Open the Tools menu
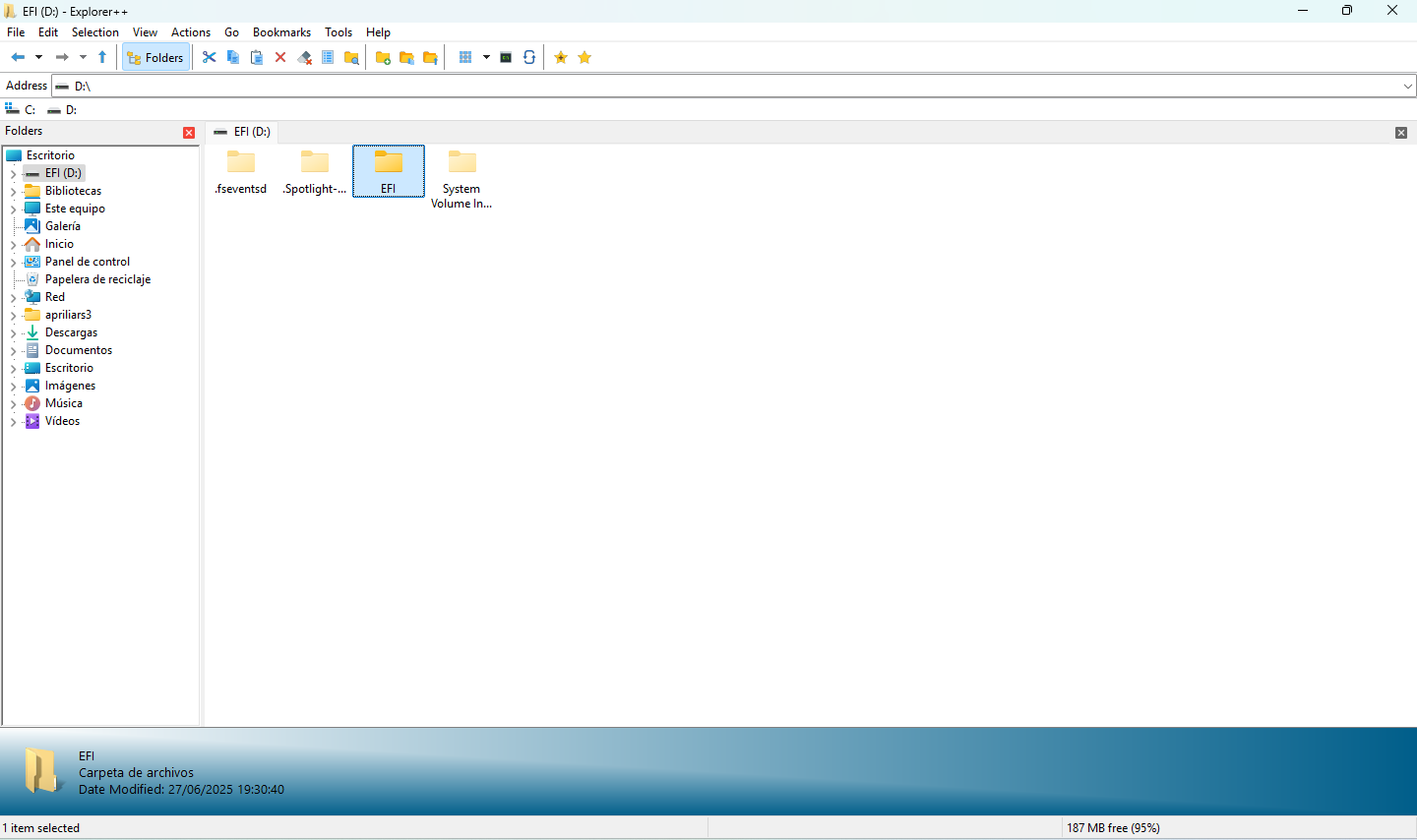 pos(338,32)
